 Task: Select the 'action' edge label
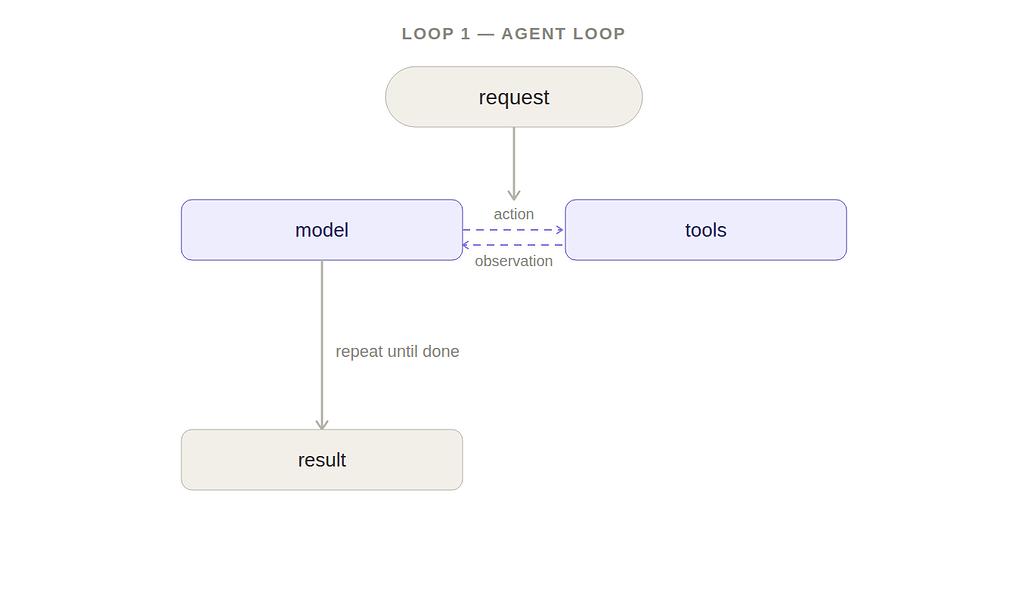tap(513, 214)
